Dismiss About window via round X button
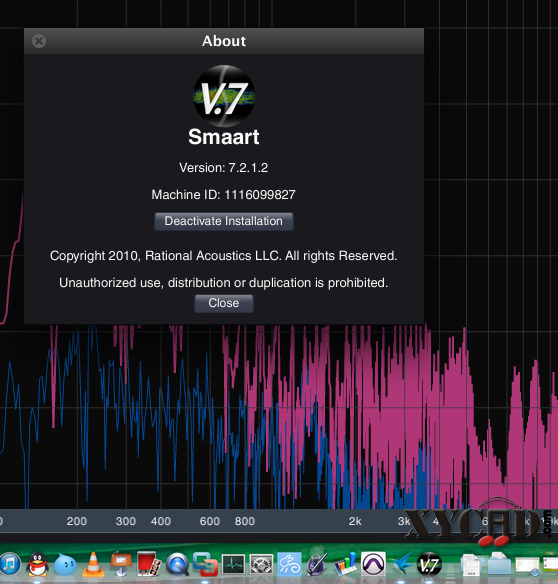The image size is (558, 584). tap(39, 41)
